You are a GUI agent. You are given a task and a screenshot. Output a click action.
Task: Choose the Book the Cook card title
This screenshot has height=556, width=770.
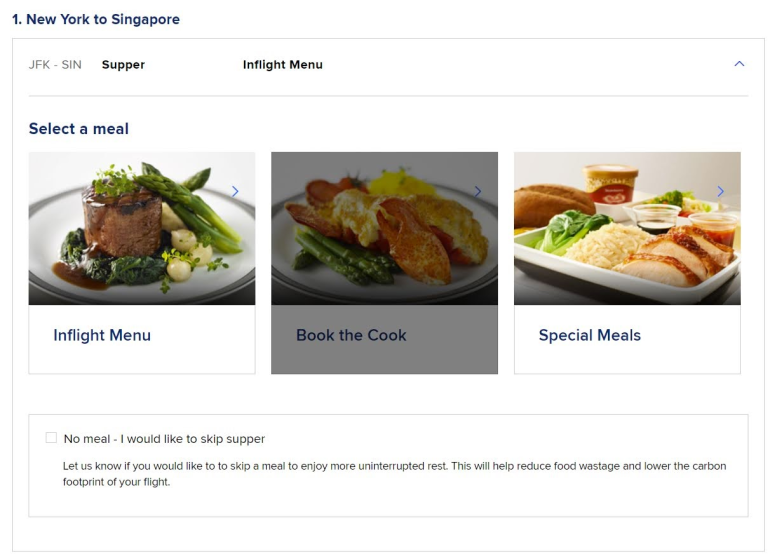pyautogui.click(x=351, y=335)
